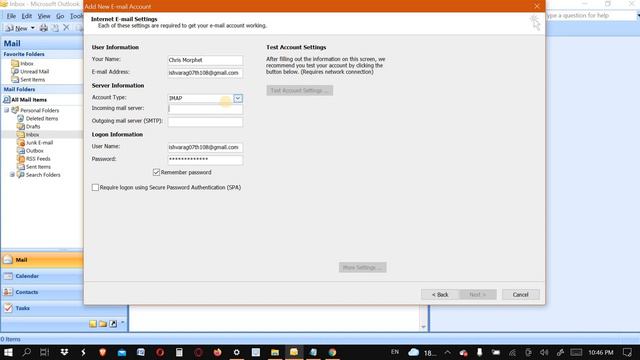The width and height of the screenshot is (640, 360).
Task: Click the Notes icon in navigation pane bottom
Action: [x=93, y=324]
